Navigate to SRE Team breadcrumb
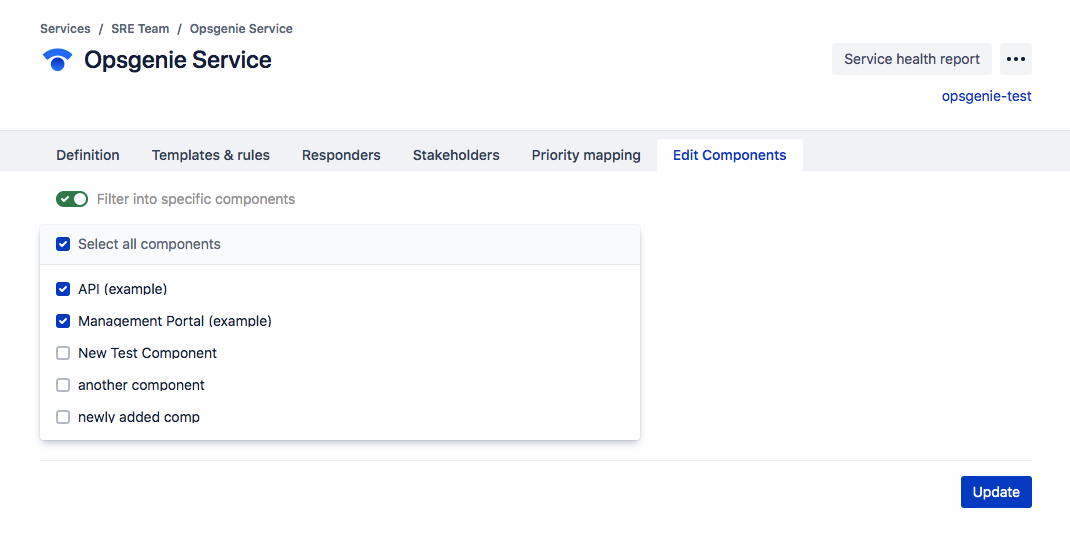 click(140, 29)
